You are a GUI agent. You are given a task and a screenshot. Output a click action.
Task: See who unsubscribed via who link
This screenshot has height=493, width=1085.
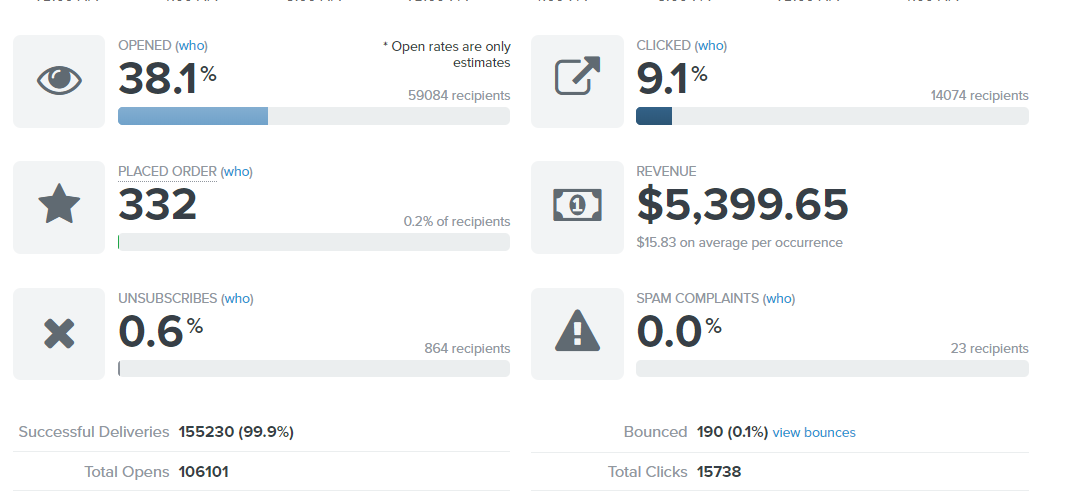point(237,298)
